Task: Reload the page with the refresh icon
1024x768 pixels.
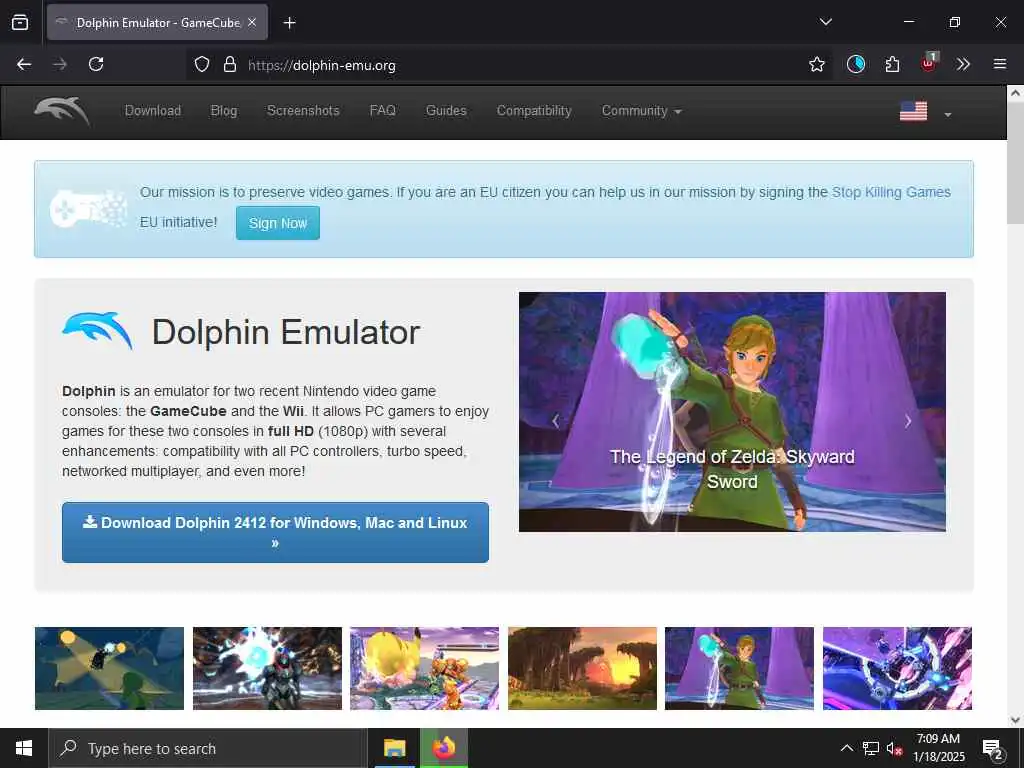Action: click(x=96, y=64)
